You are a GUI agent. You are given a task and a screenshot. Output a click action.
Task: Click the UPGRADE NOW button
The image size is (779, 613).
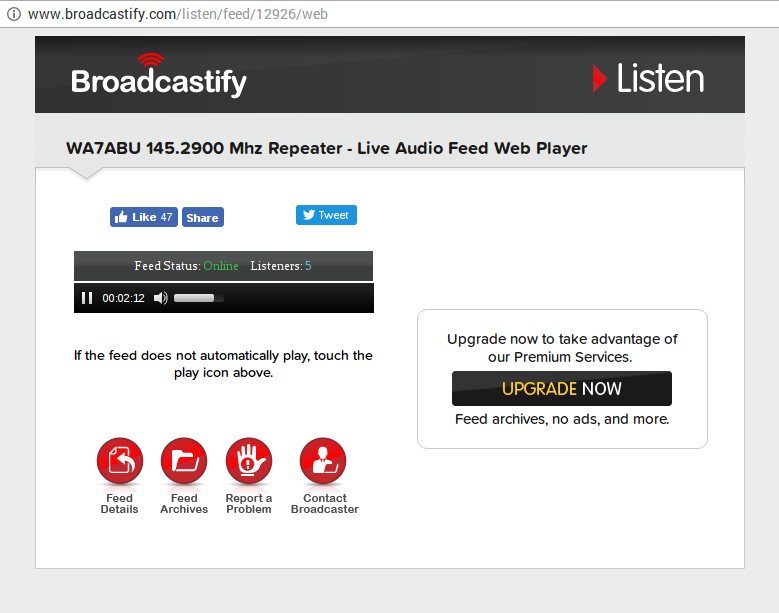(x=562, y=388)
